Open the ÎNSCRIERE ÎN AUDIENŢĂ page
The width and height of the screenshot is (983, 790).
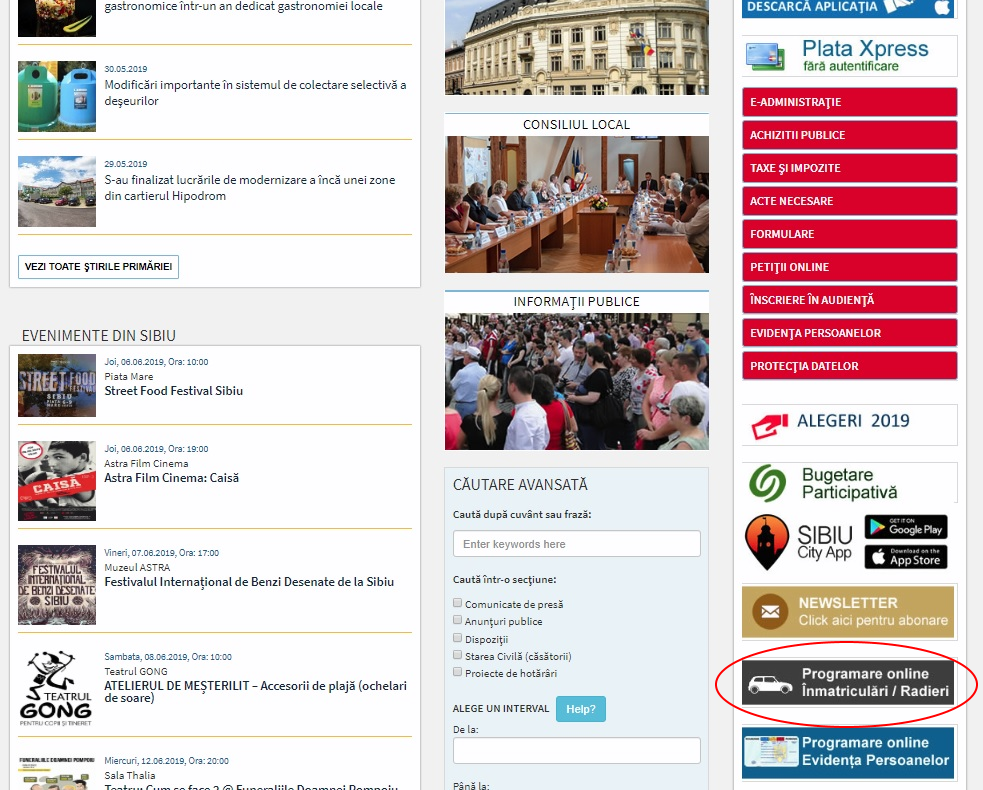(848, 299)
